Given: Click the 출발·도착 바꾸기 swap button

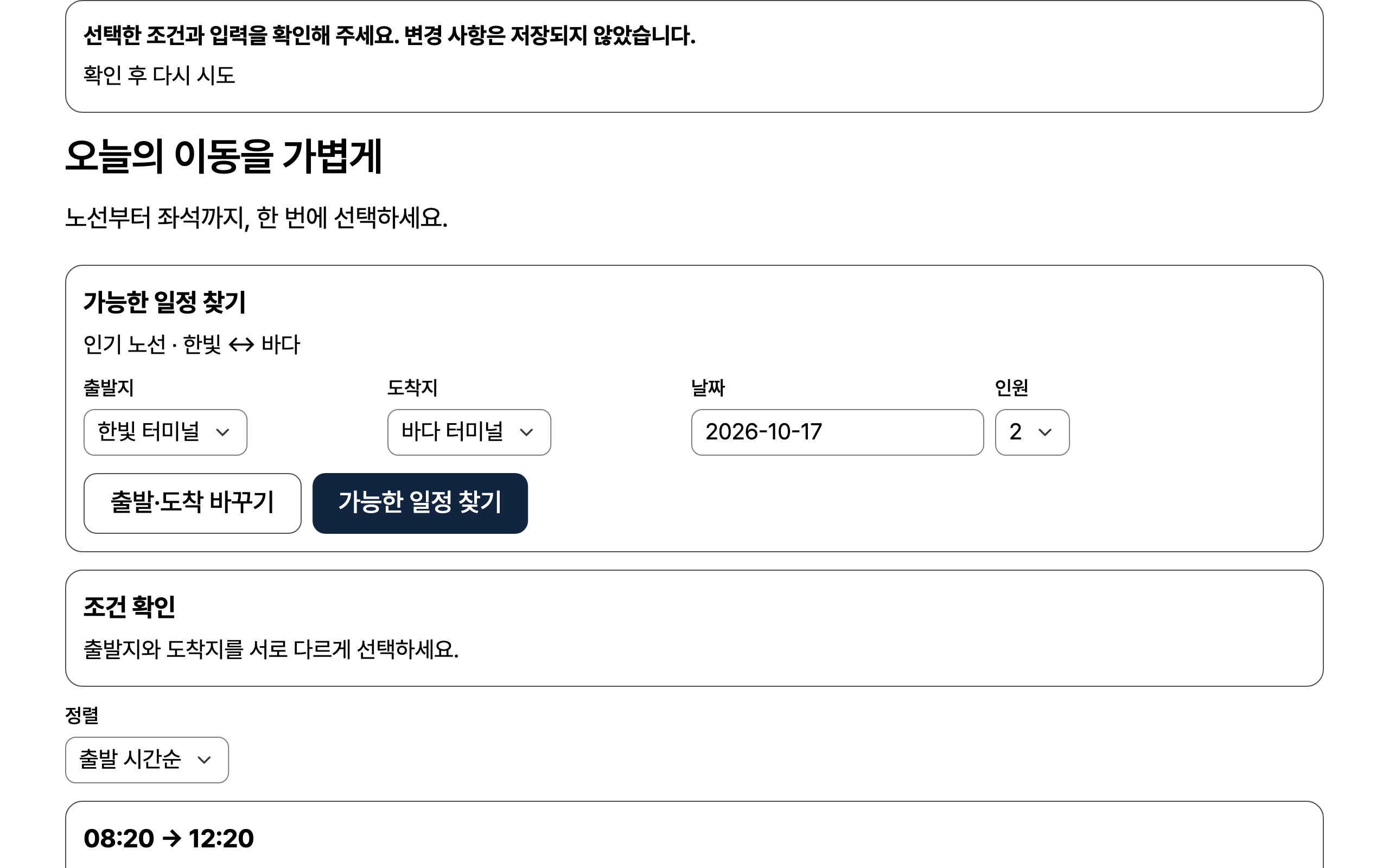Looking at the screenshot, I should [x=192, y=503].
